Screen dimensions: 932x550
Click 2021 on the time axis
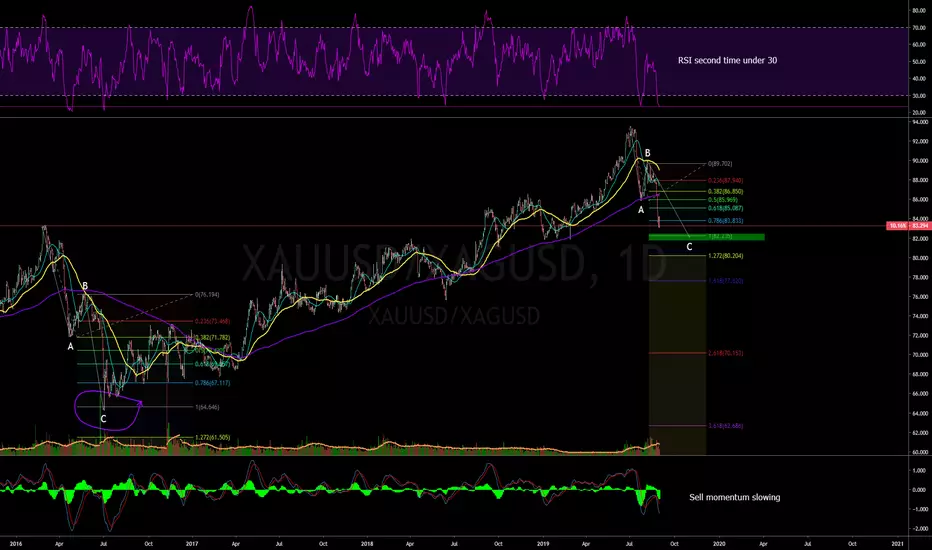898,543
